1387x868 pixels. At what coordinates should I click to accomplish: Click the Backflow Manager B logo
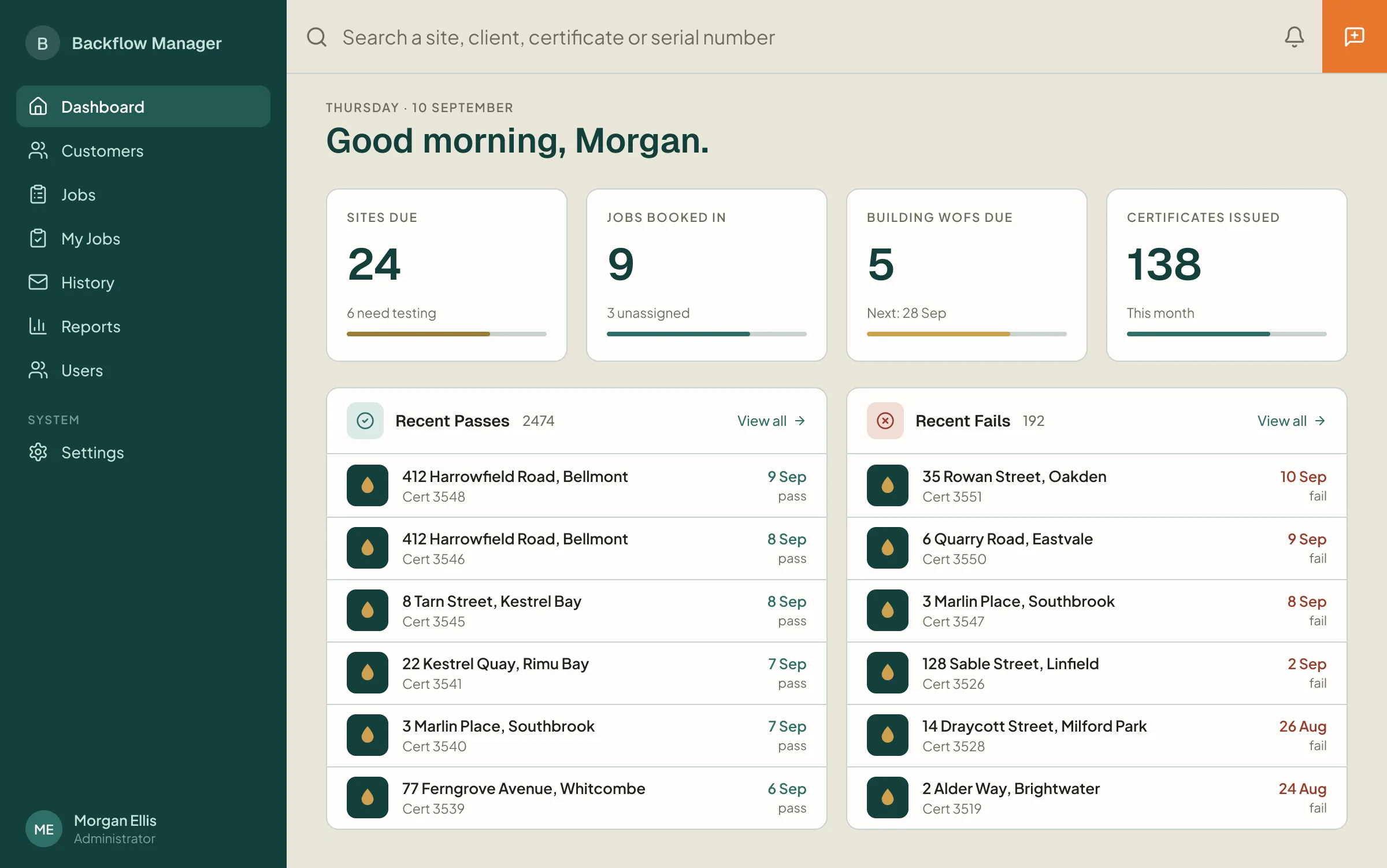[43, 43]
